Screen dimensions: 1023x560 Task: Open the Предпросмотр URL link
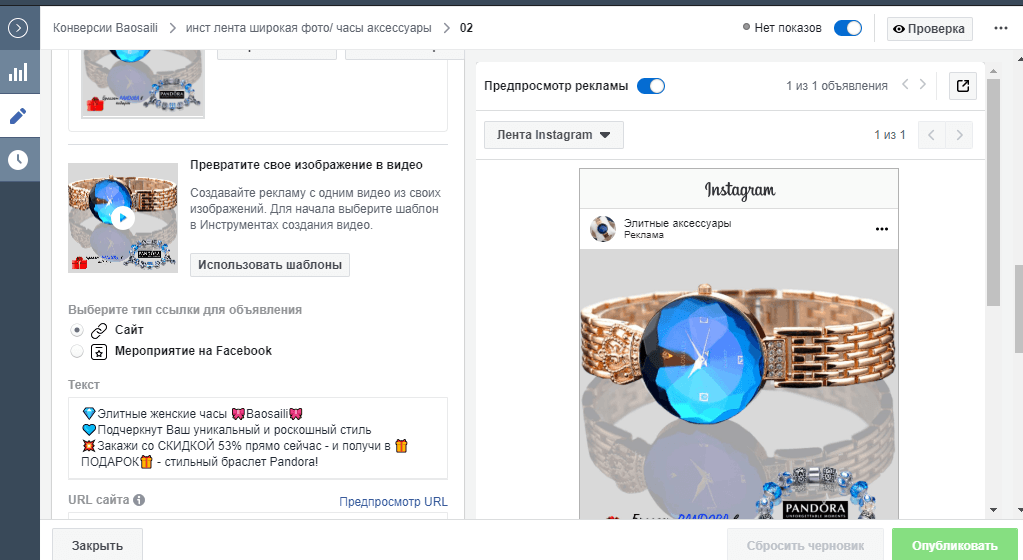(x=393, y=502)
